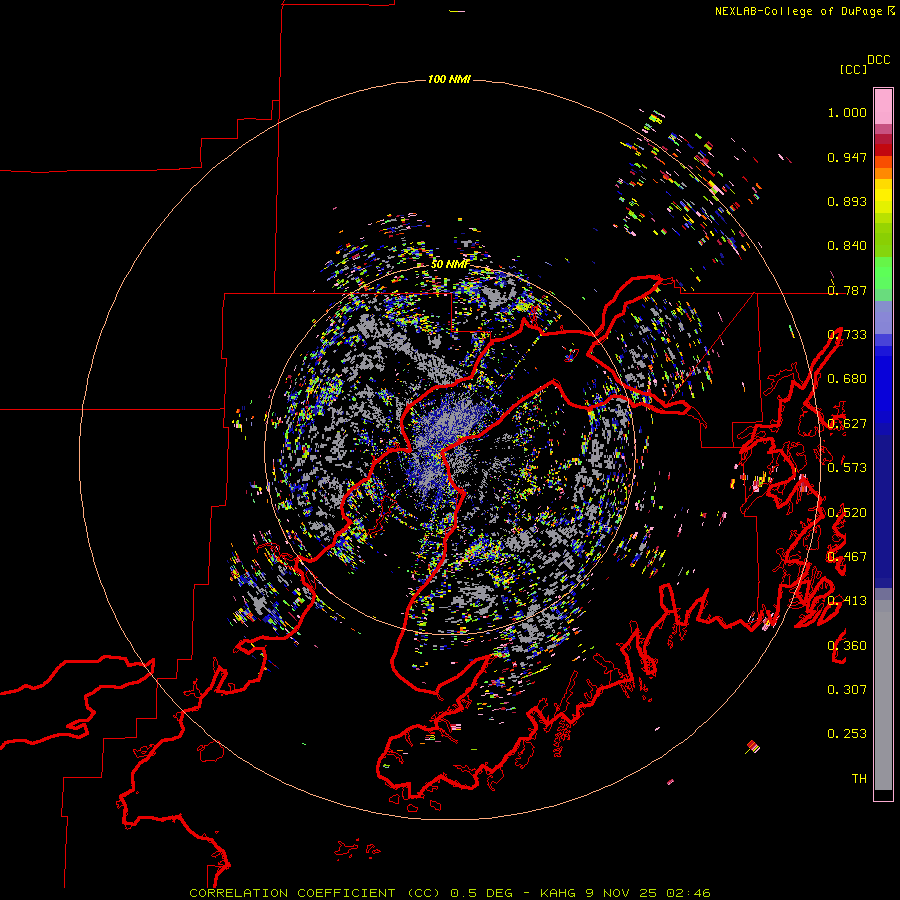
Task: Select the 0.520 scale value
Action: point(847,513)
